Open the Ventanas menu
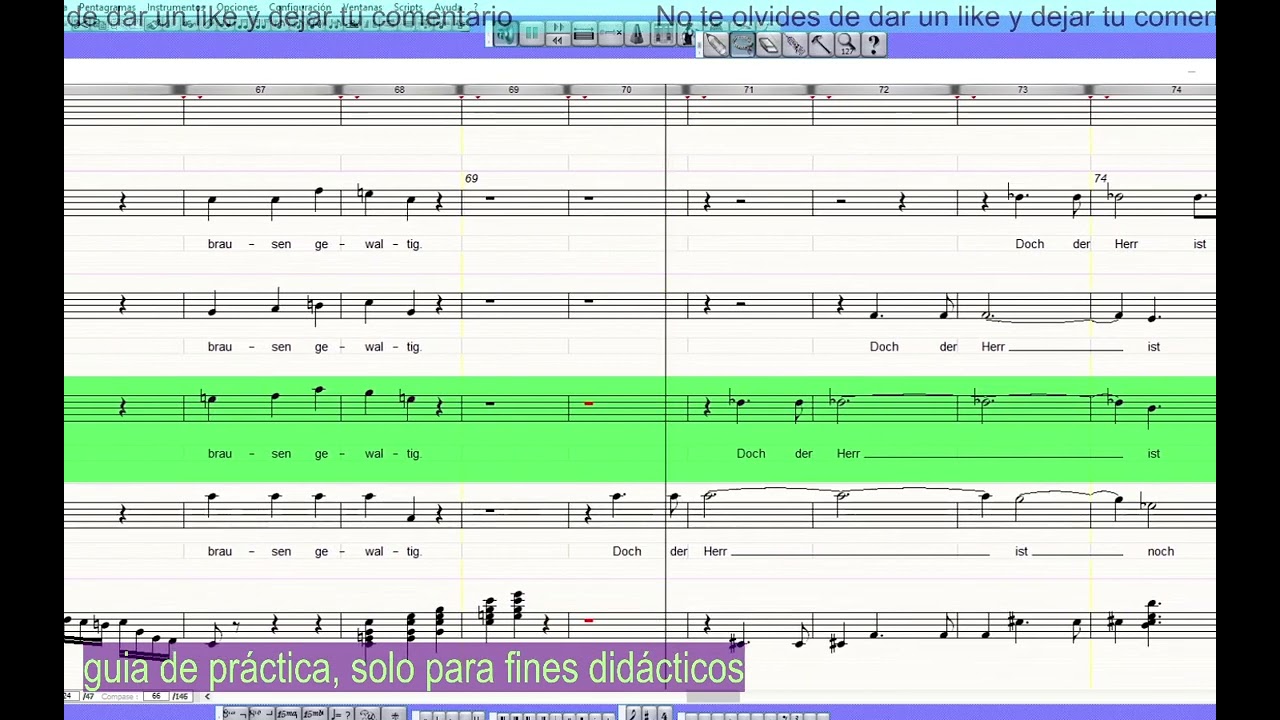Viewport: 1280px width, 720px height. 362,8
